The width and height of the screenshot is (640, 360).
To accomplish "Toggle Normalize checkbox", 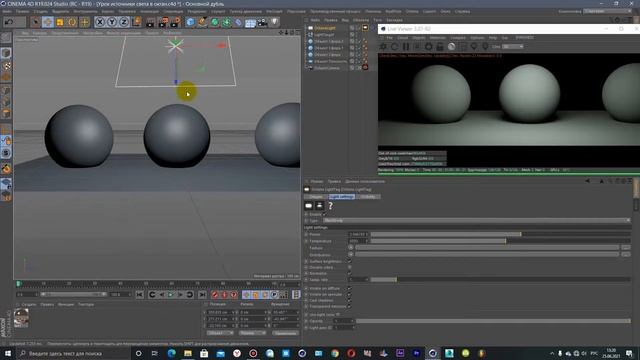I will click(349, 273).
